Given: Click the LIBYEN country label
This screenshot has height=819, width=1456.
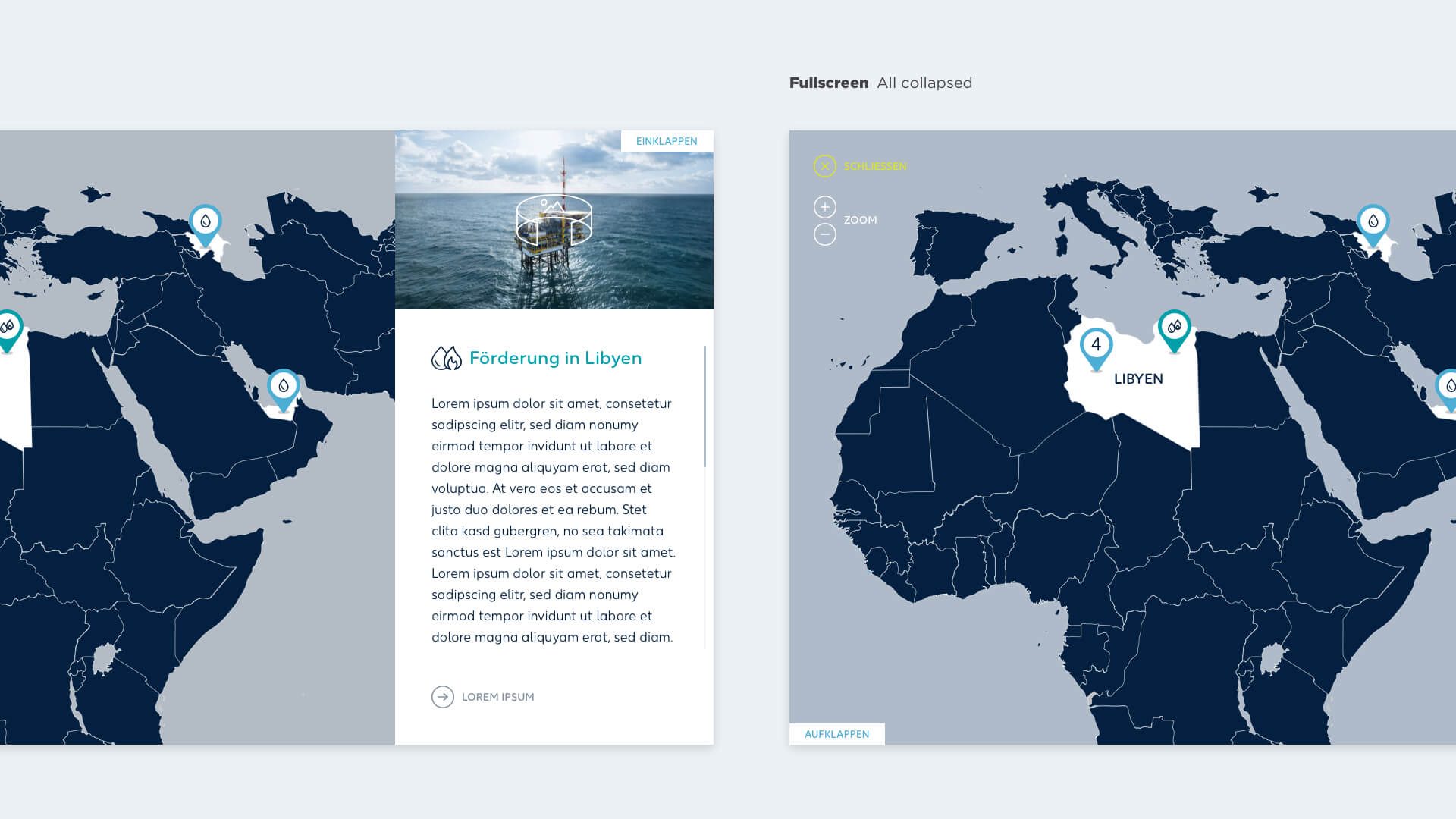Looking at the screenshot, I should (x=1138, y=379).
